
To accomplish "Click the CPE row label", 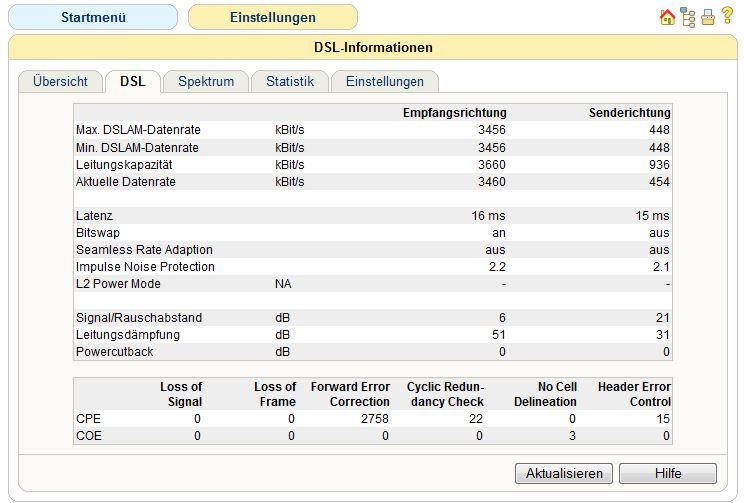I will tap(88, 419).
